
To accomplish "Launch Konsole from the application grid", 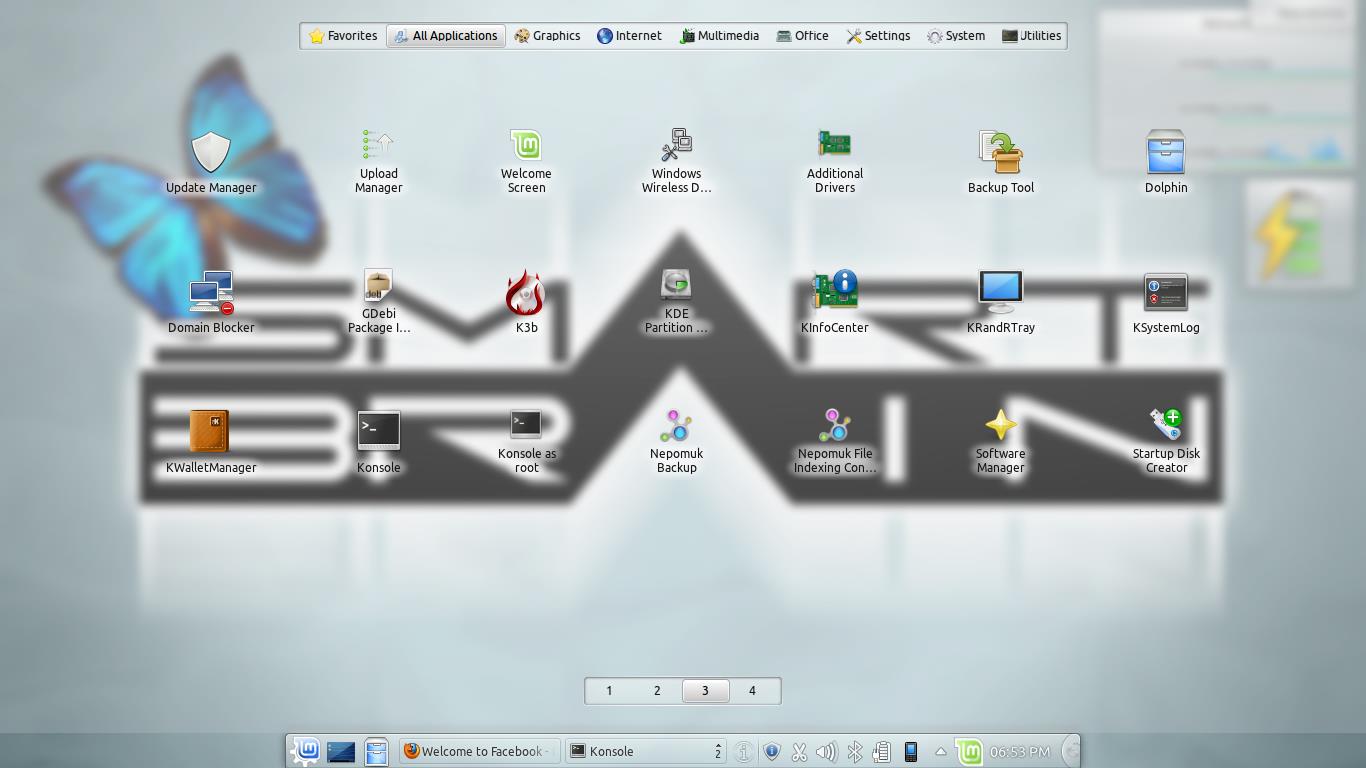I will tap(378, 441).
